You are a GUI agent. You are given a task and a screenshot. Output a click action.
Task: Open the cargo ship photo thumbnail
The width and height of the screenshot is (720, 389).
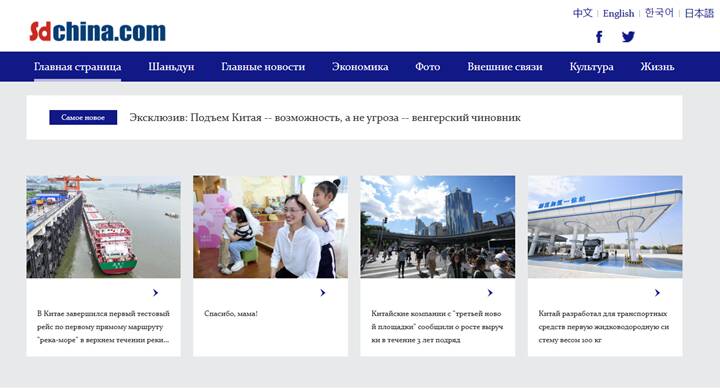103,226
